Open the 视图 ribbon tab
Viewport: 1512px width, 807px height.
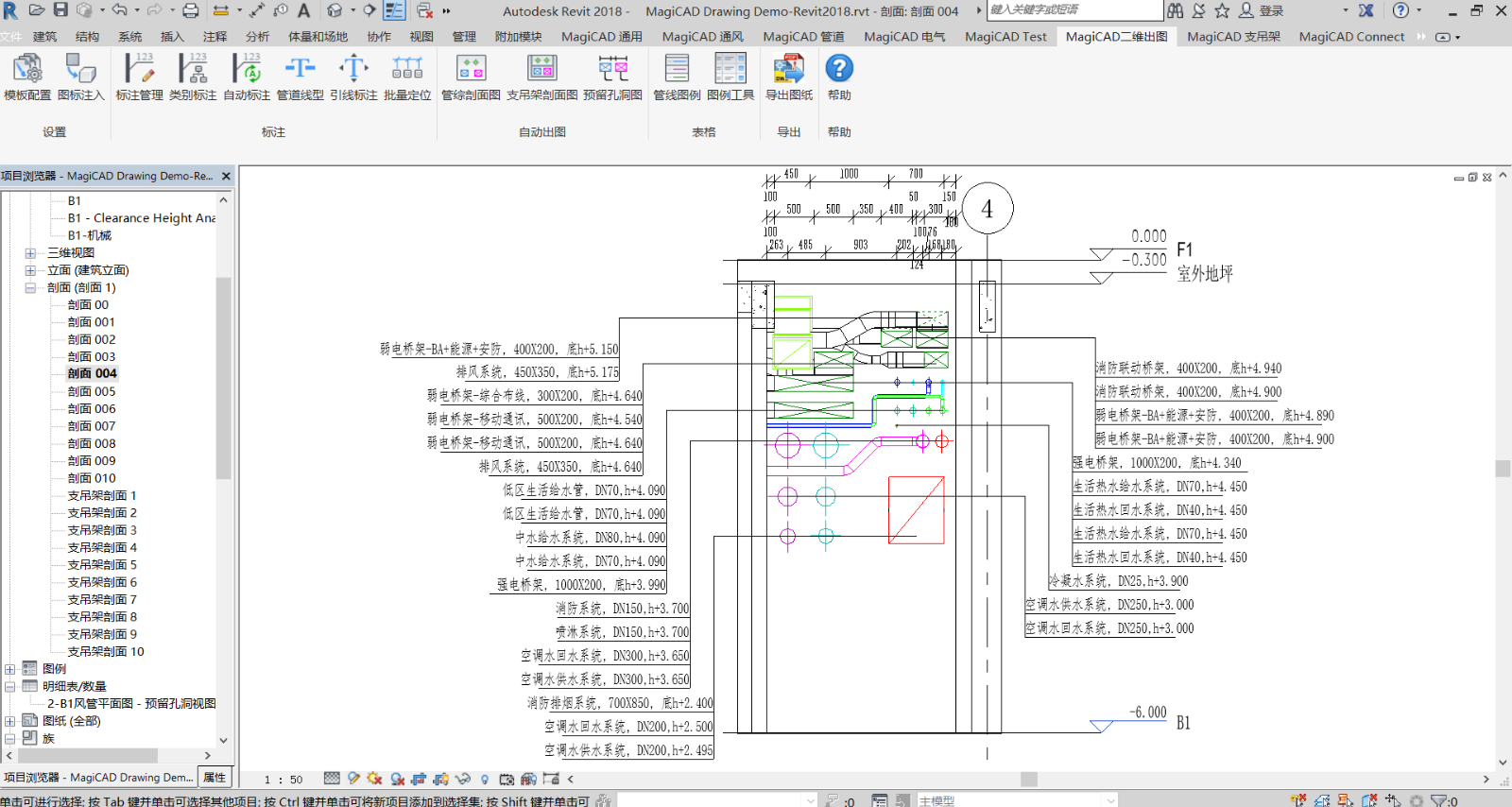(x=421, y=37)
